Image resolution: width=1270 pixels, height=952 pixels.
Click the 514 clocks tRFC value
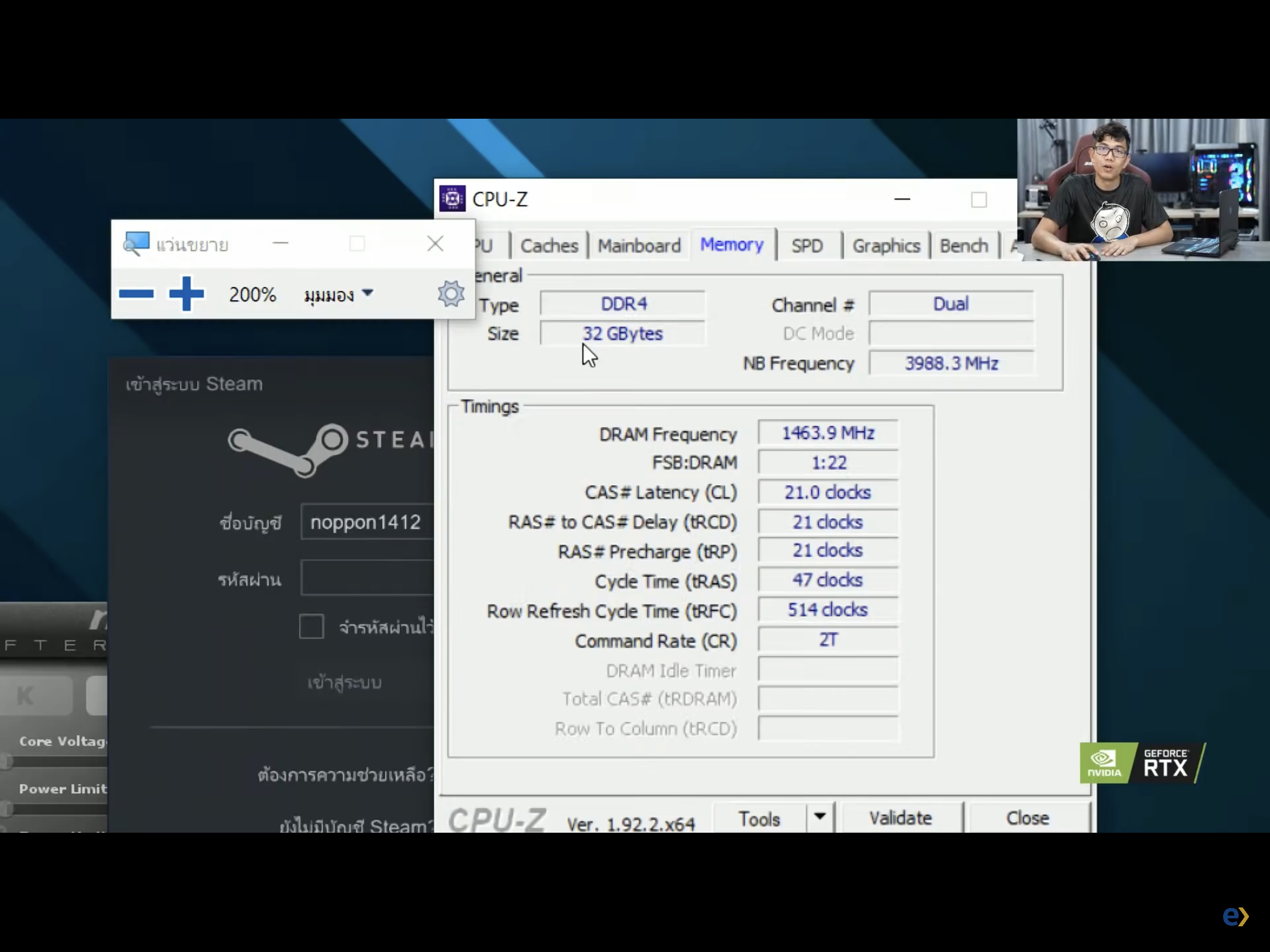[828, 610]
